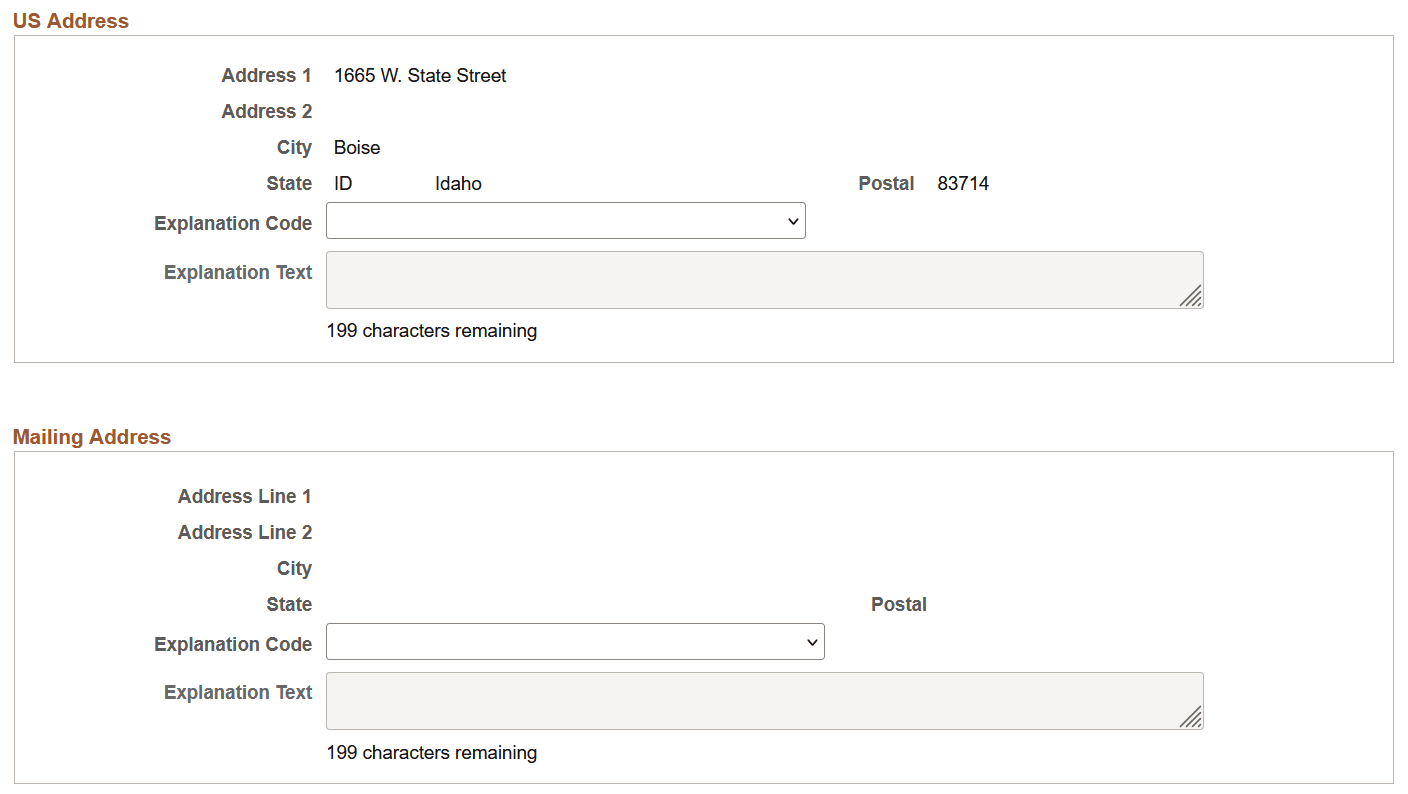Viewport: 1408px width, 794px height.
Task: Click the Address Line 1 label
Action: (244, 496)
